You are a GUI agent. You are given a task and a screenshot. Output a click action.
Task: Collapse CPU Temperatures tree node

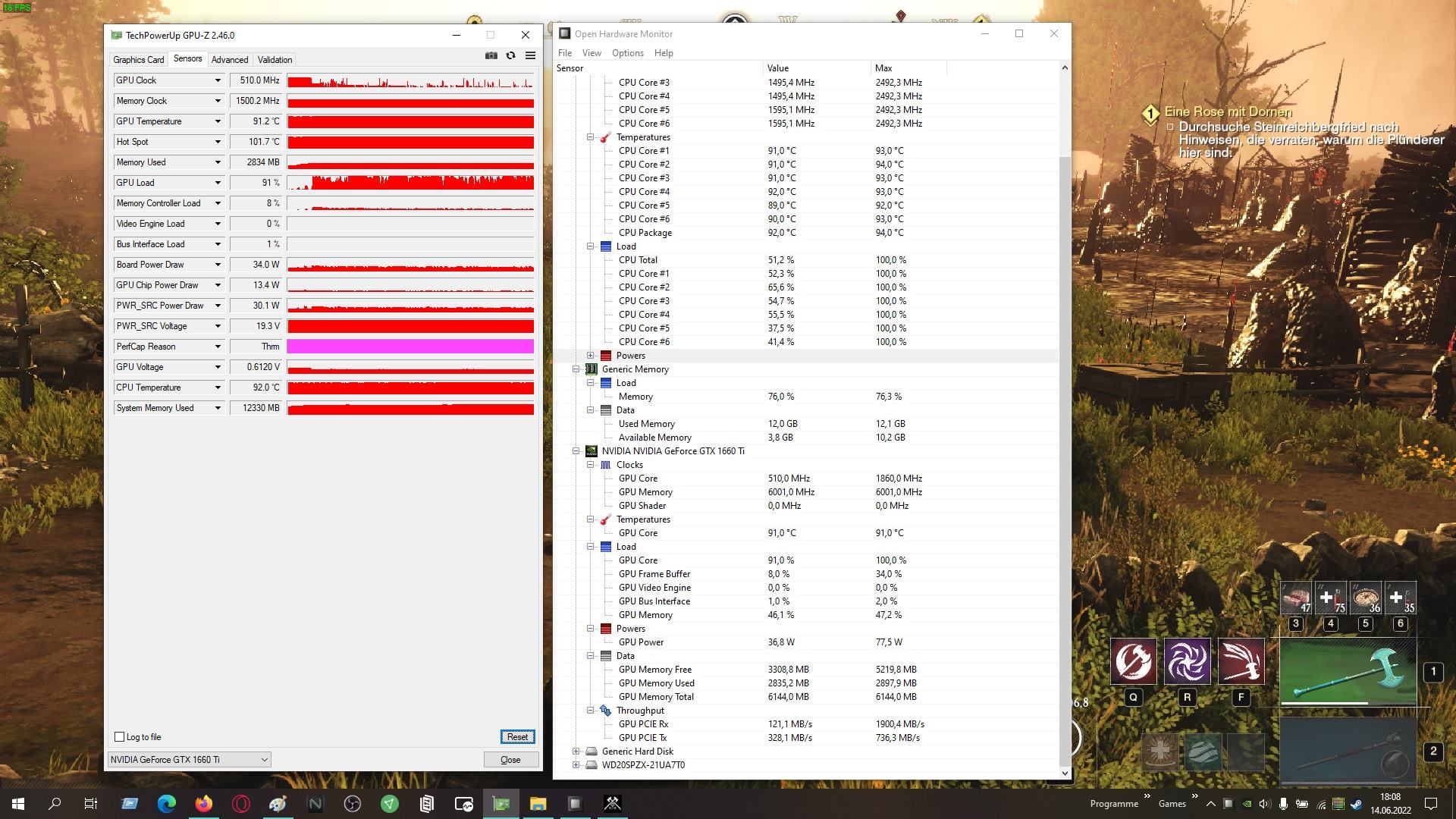(590, 137)
